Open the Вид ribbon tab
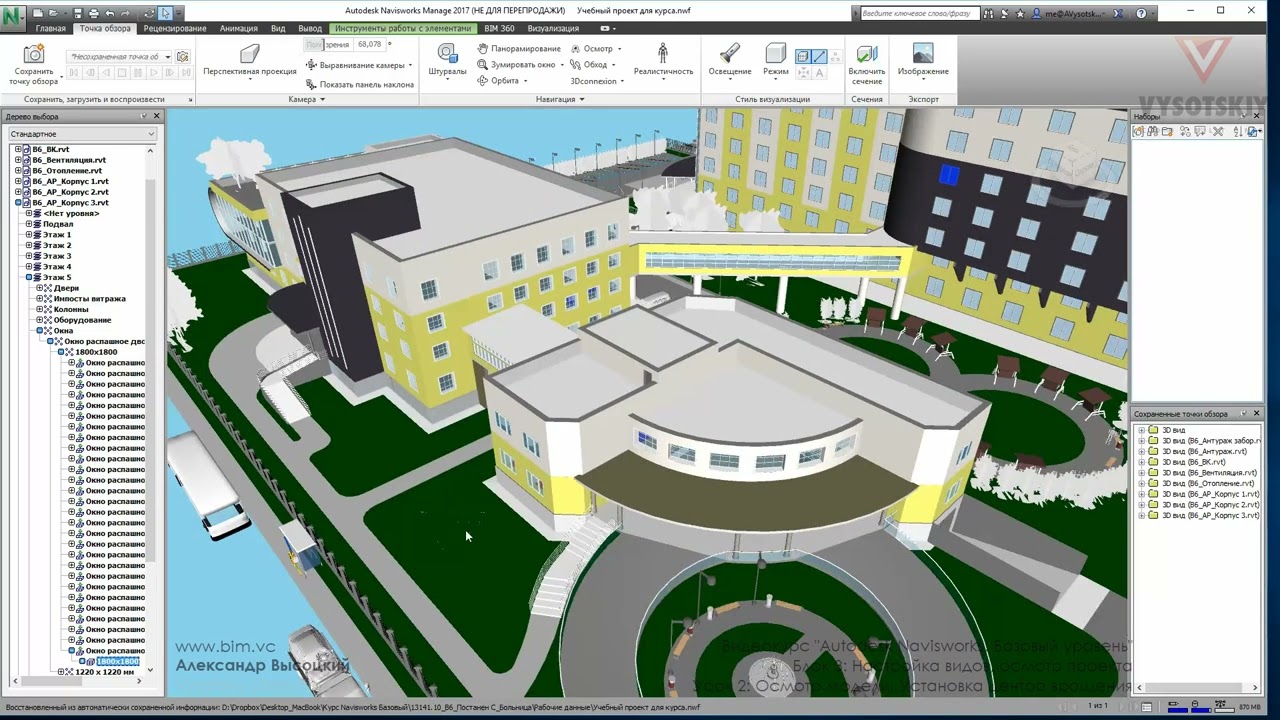This screenshot has width=1280, height=720. coord(278,29)
